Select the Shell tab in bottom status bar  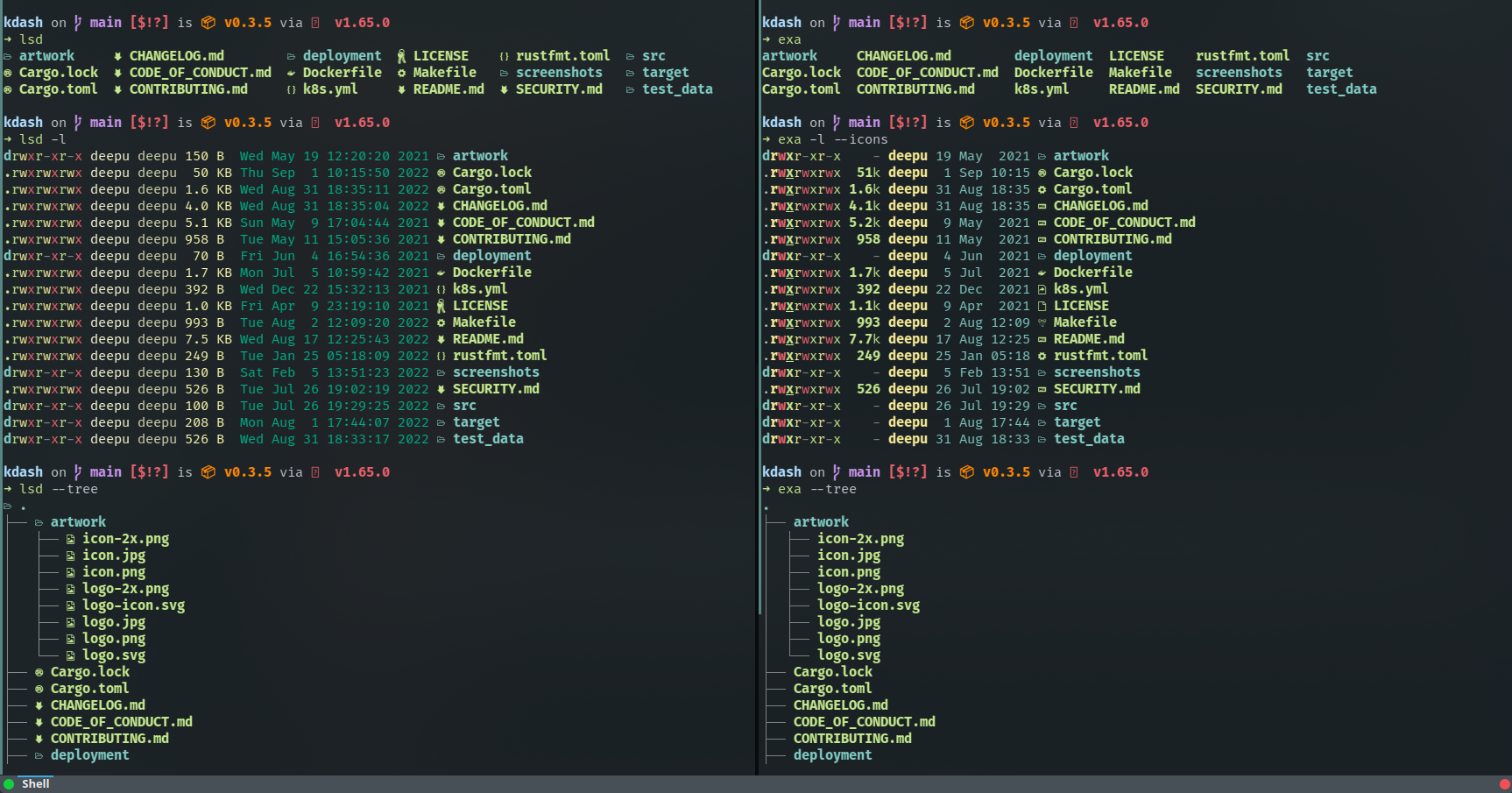[x=35, y=784]
